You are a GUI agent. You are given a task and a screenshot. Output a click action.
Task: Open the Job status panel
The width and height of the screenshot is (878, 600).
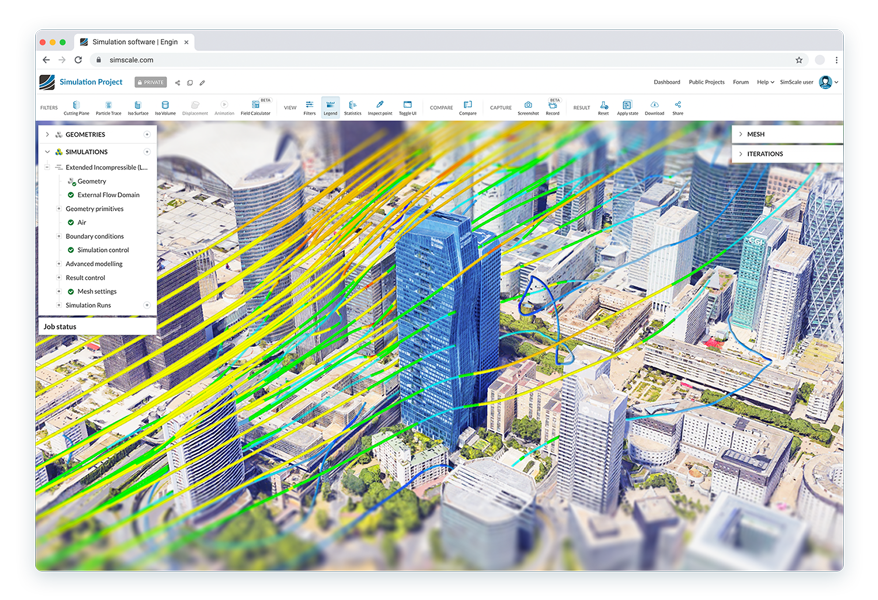58,326
